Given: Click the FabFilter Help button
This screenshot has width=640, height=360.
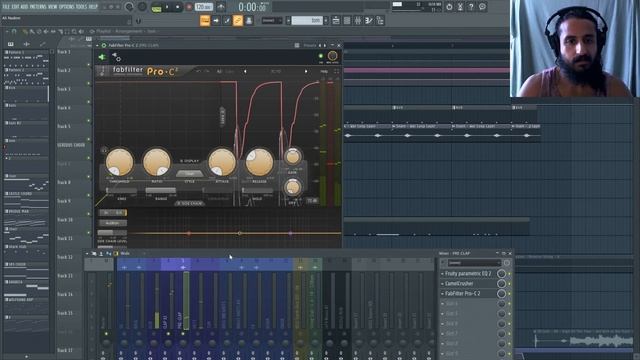Looking at the screenshot, I should 324,71.
